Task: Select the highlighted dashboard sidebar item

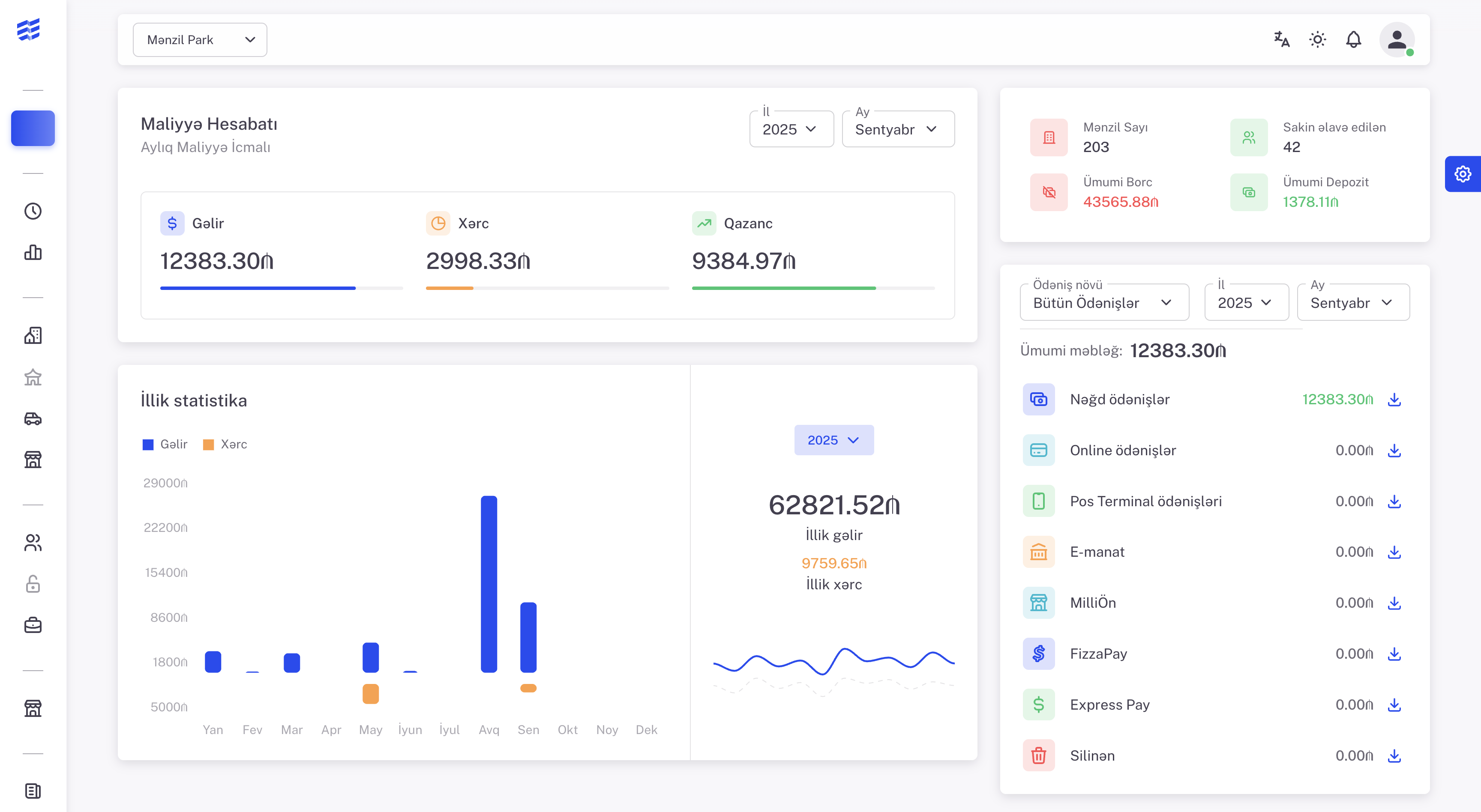Action: pyautogui.click(x=33, y=128)
